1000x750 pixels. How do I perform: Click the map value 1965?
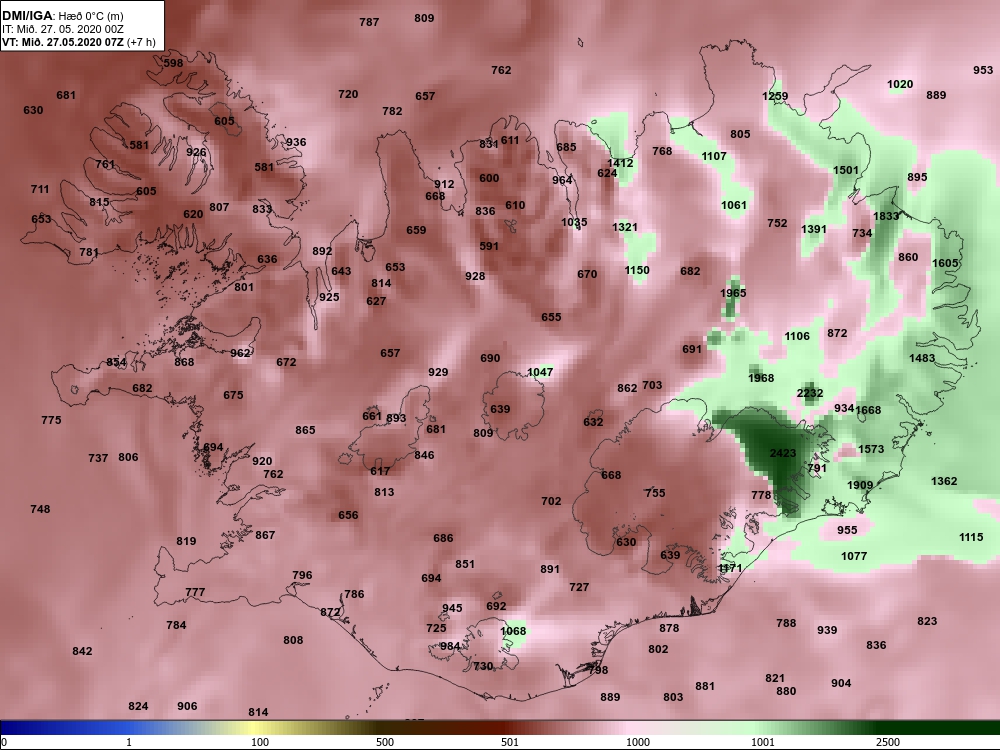pos(733,293)
